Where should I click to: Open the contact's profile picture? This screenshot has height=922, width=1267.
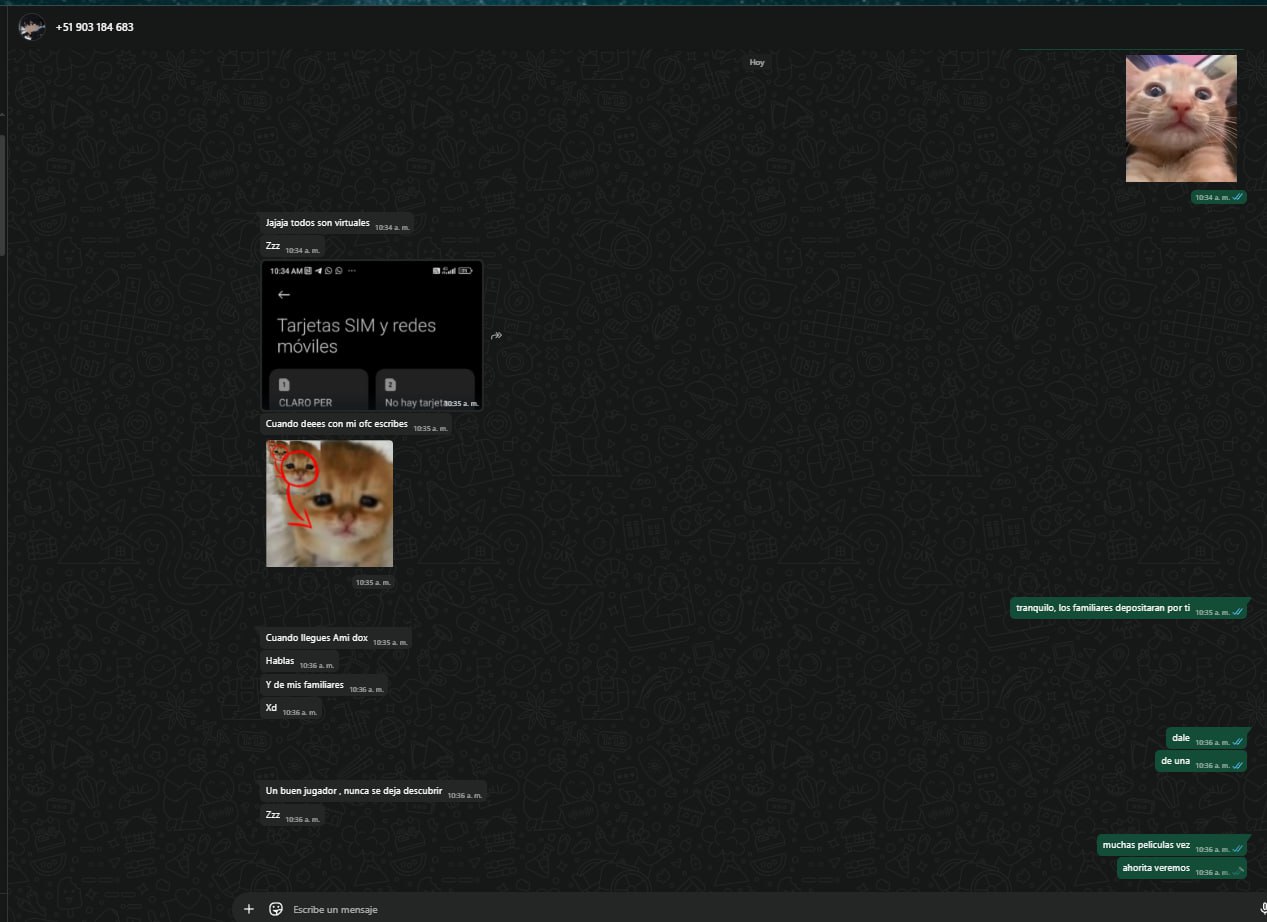(32, 27)
